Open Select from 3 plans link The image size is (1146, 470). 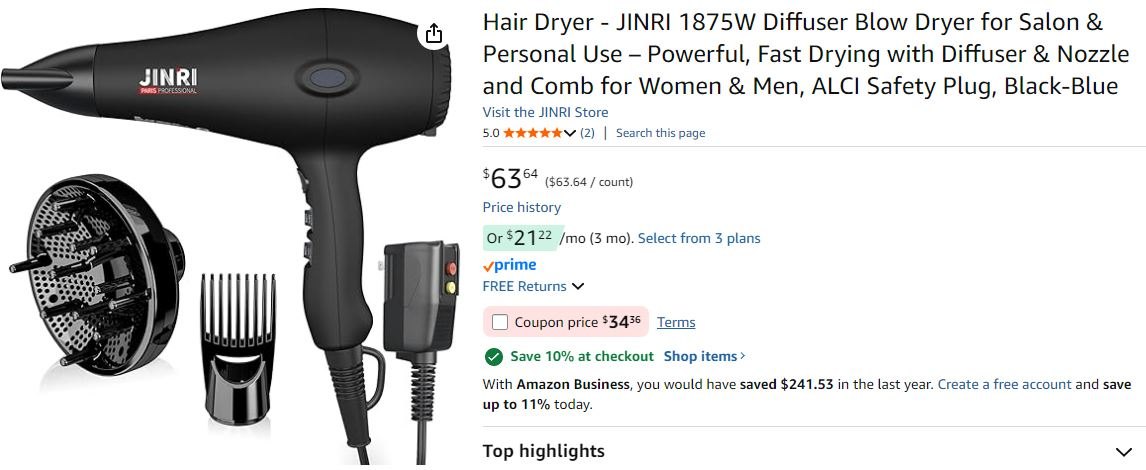tap(699, 238)
